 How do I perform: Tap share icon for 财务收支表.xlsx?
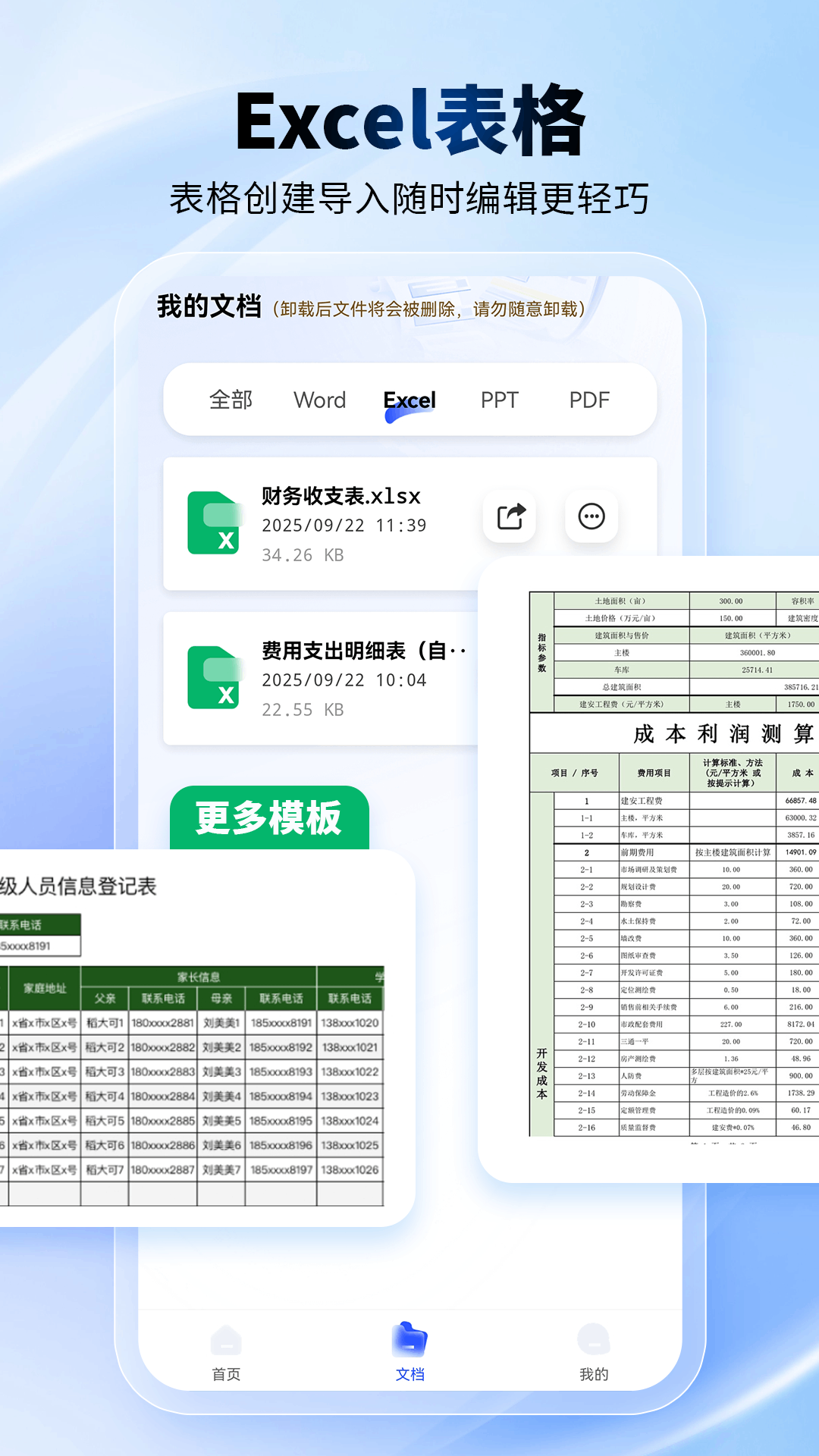click(x=510, y=516)
